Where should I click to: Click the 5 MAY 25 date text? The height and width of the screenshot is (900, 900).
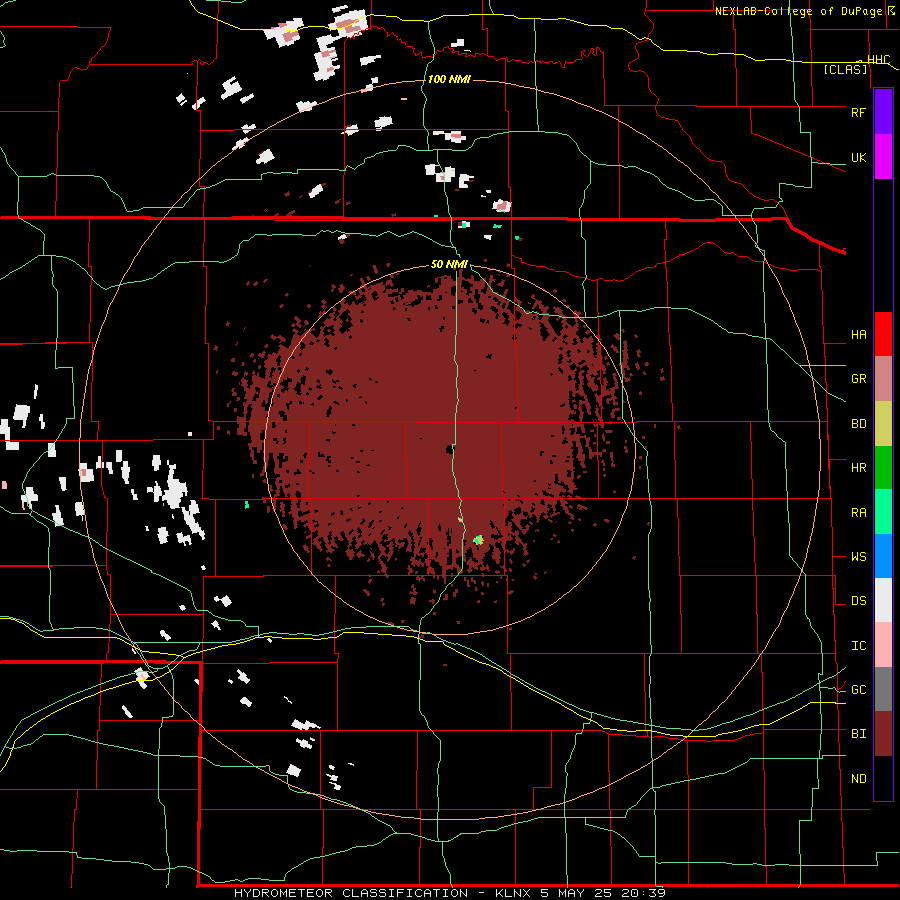576,893
